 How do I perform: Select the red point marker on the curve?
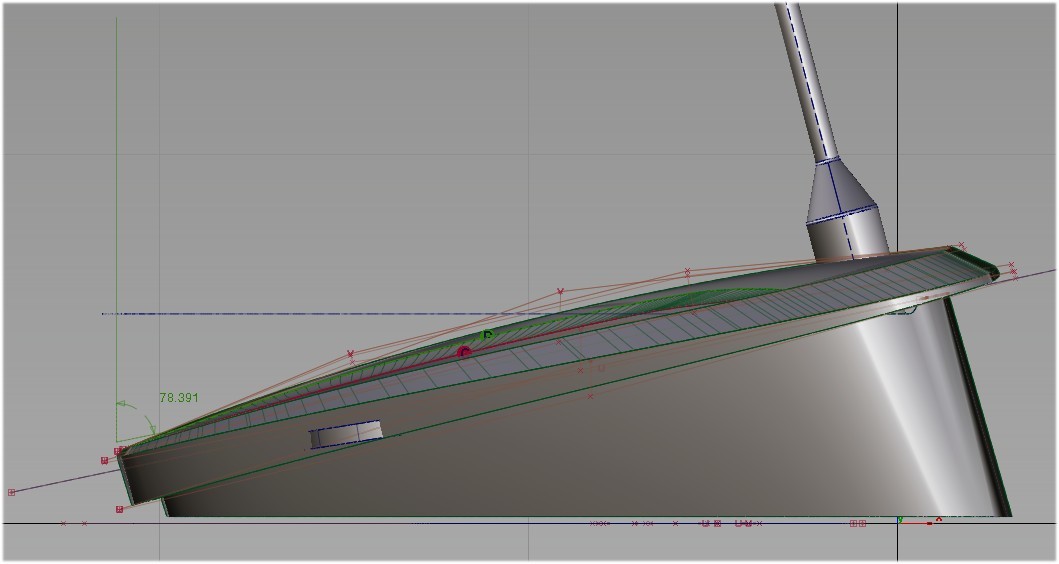coord(463,352)
